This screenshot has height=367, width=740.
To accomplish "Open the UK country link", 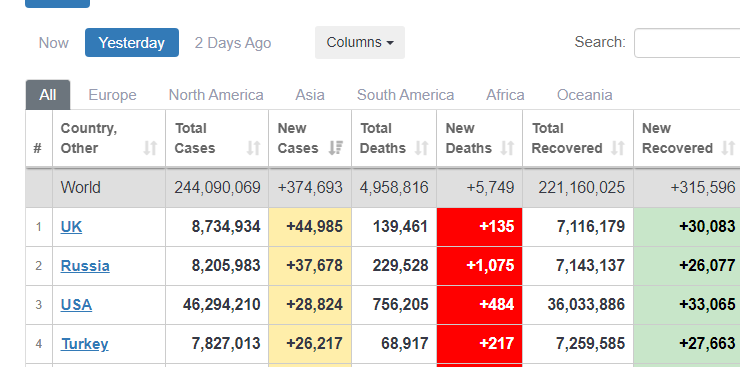I will coord(71,227).
